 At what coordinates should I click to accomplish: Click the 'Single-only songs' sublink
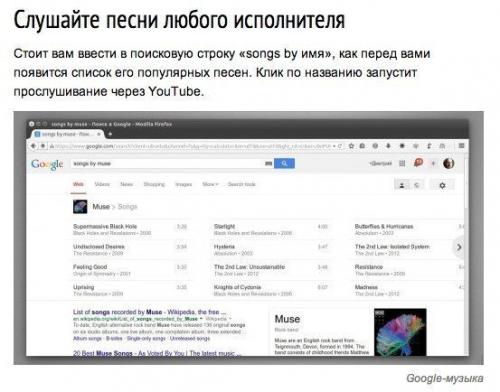pos(146,338)
